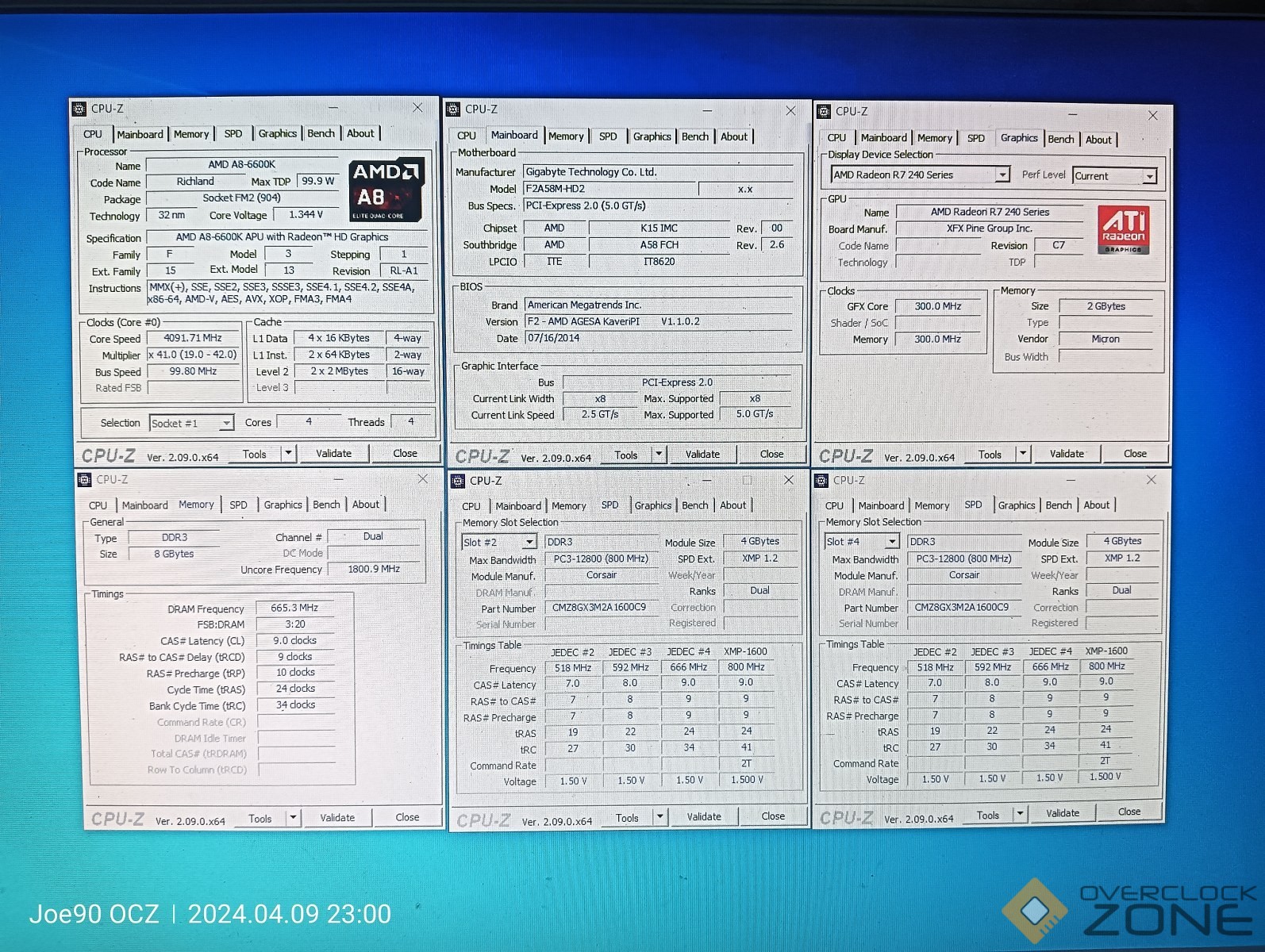Viewport: 1265px width, 952px height.
Task: Click the Close button in the Memory window
Action: (407, 817)
